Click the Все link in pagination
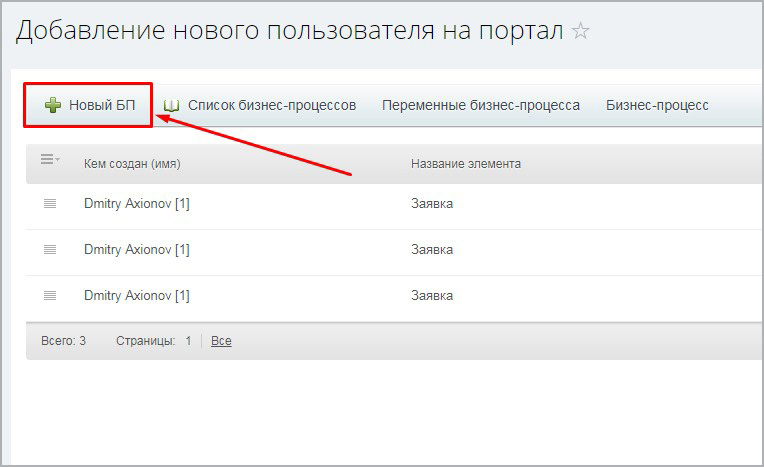 [221, 341]
